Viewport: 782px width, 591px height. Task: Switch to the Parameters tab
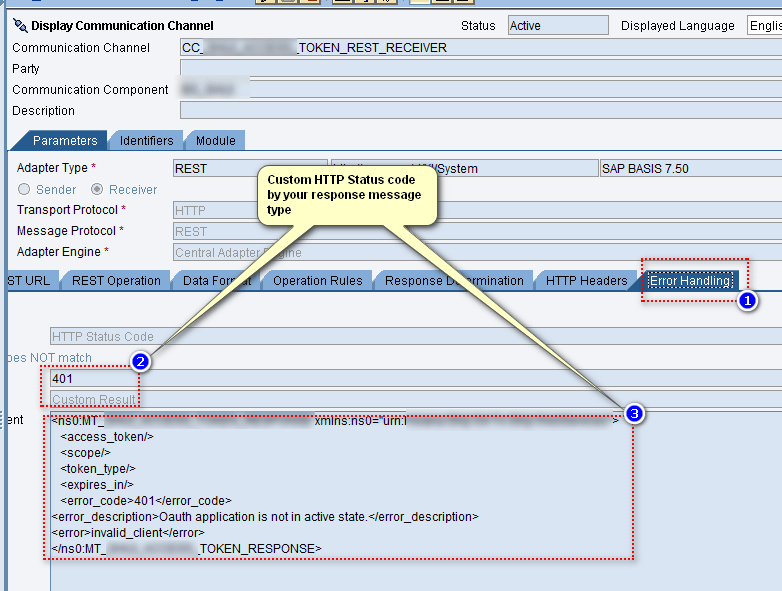coord(65,141)
